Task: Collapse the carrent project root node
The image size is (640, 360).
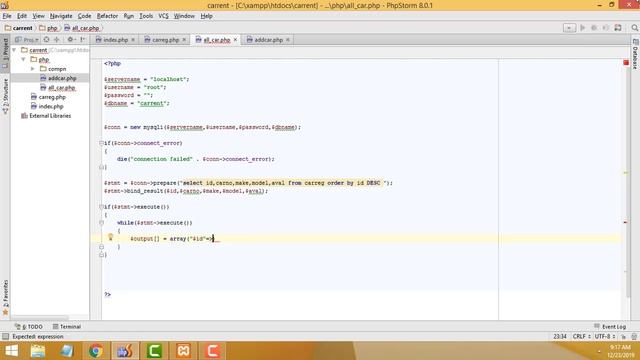Action: tap(14, 50)
